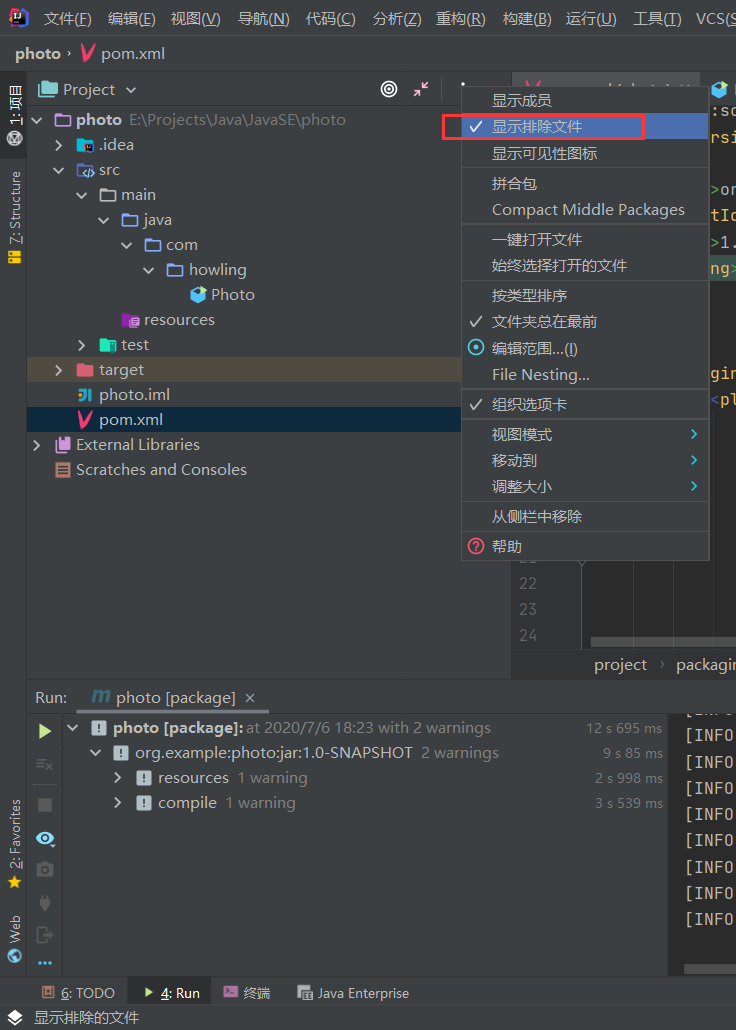Toggle 显示排除文件 checked option
Screen dimensions: 736x1030
585,127
